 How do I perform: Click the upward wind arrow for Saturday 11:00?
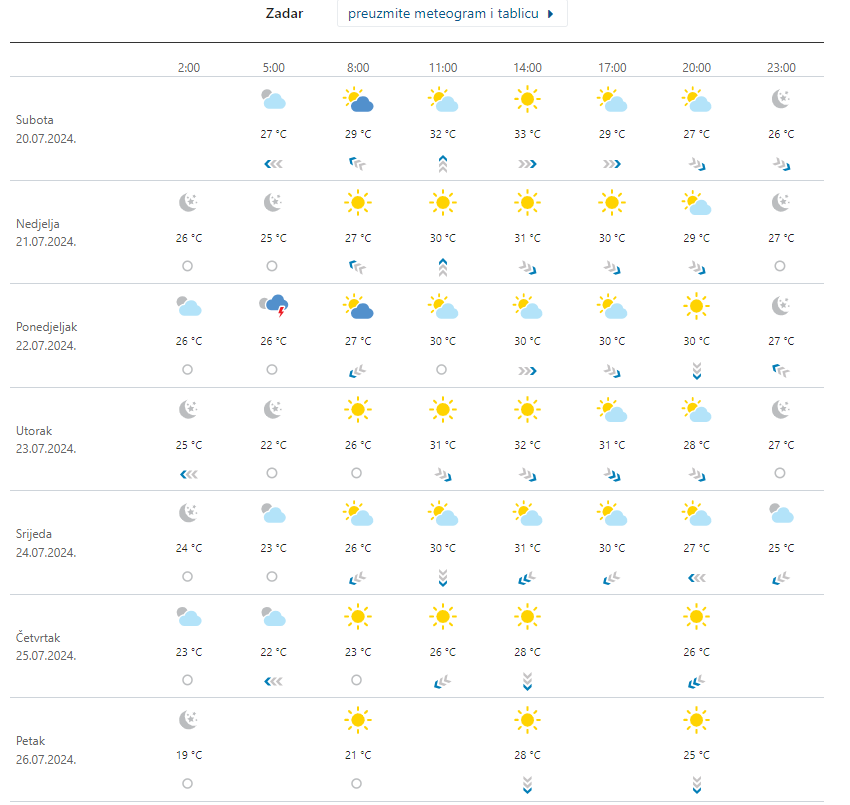[443, 164]
